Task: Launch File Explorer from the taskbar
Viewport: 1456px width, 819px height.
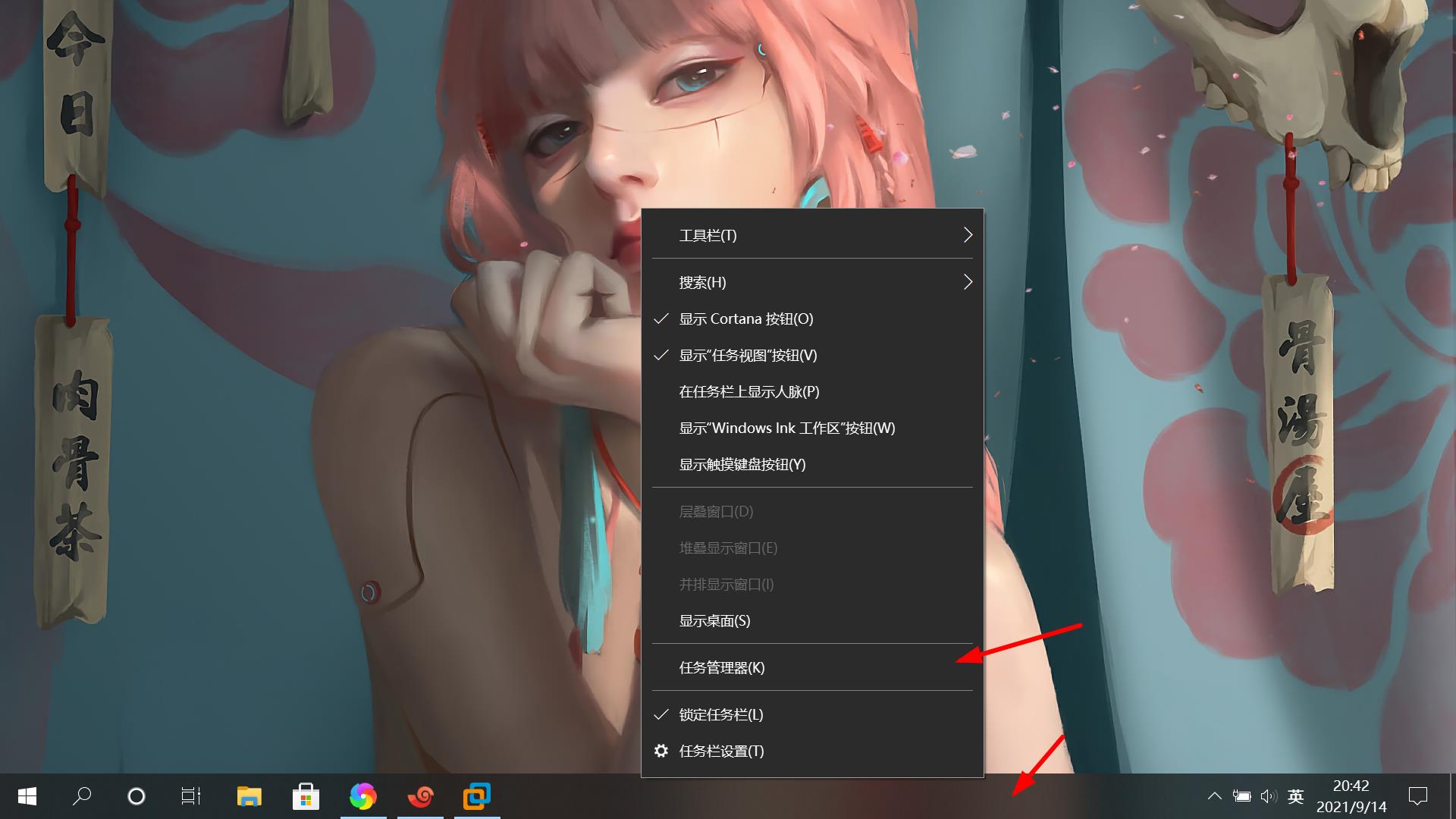Action: point(248,796)
